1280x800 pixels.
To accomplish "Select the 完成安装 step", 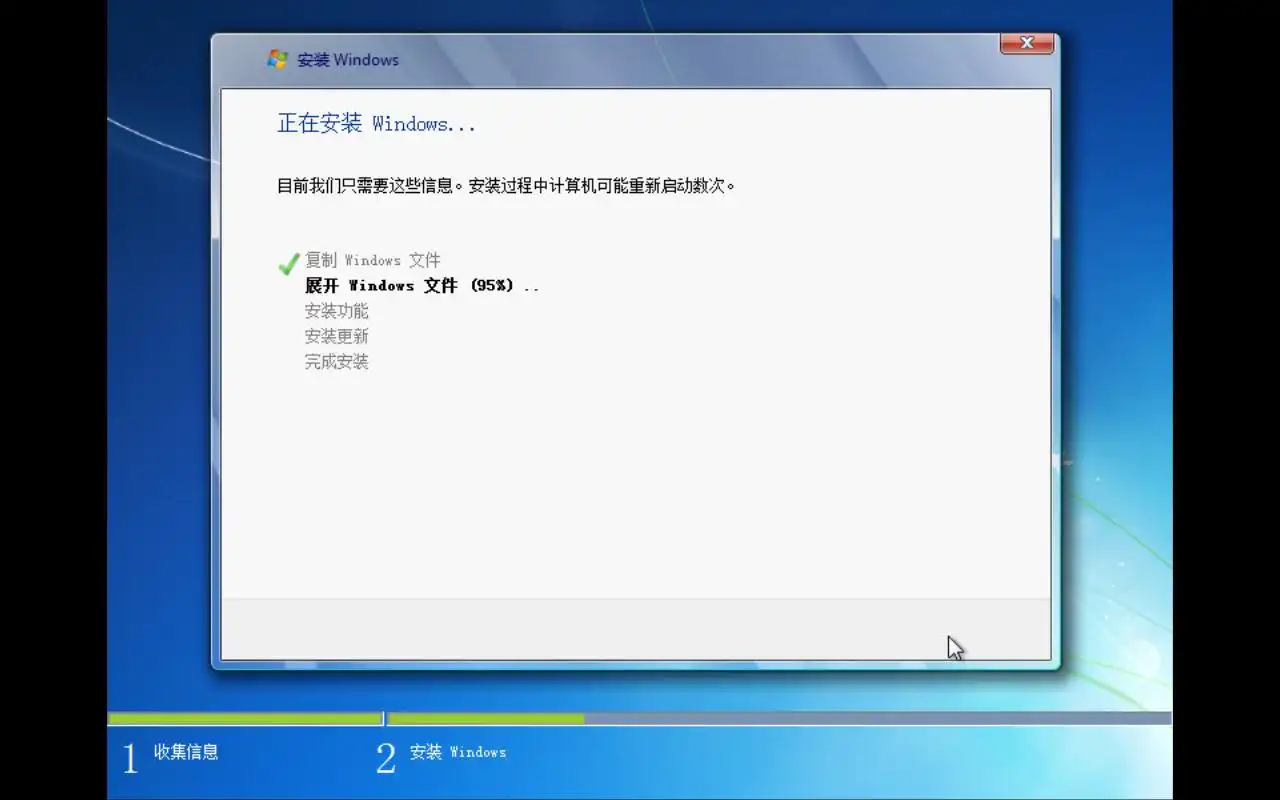I will 337,362.
